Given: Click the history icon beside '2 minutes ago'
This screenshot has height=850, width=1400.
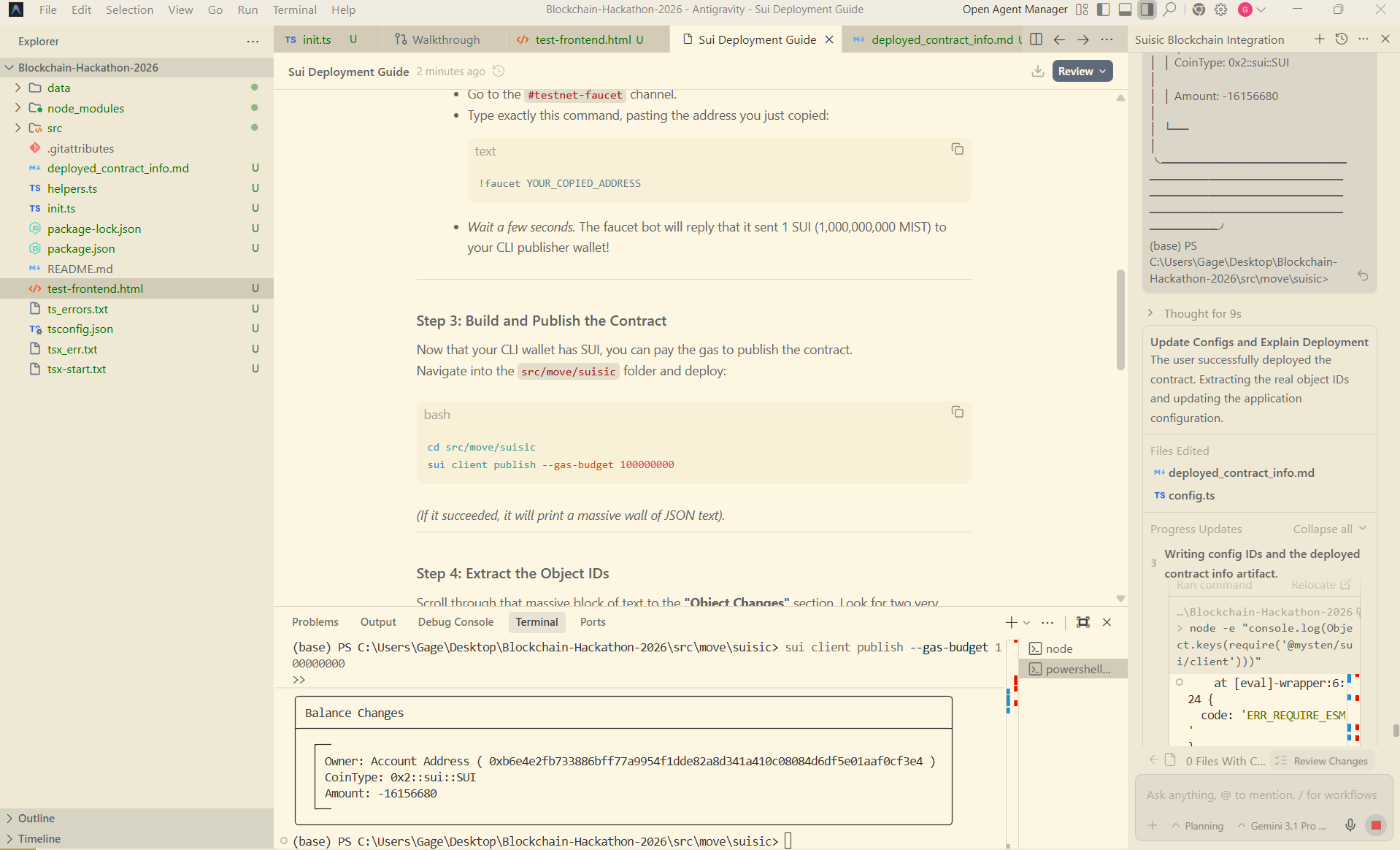Looking at the screenshot, I should (x=499, y=71).
